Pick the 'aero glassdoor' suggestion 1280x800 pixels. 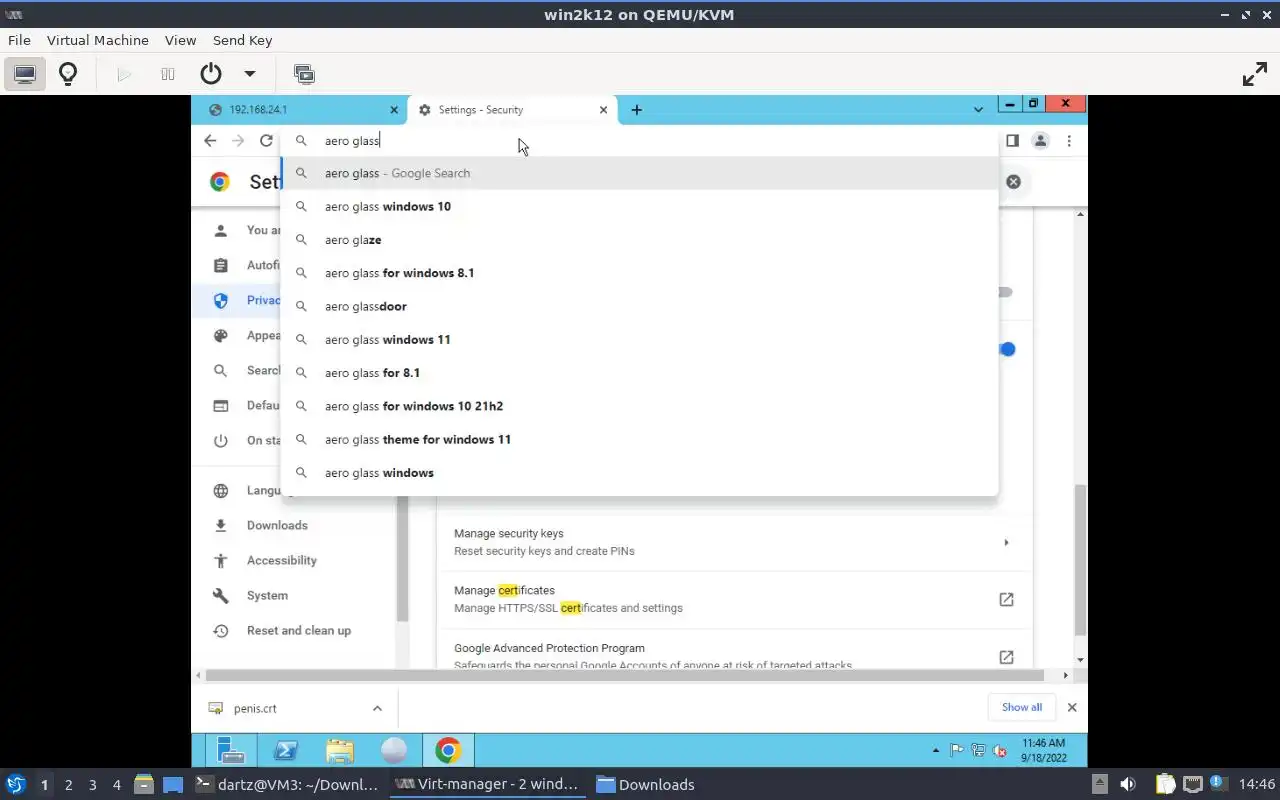click(x=640, y=306)
